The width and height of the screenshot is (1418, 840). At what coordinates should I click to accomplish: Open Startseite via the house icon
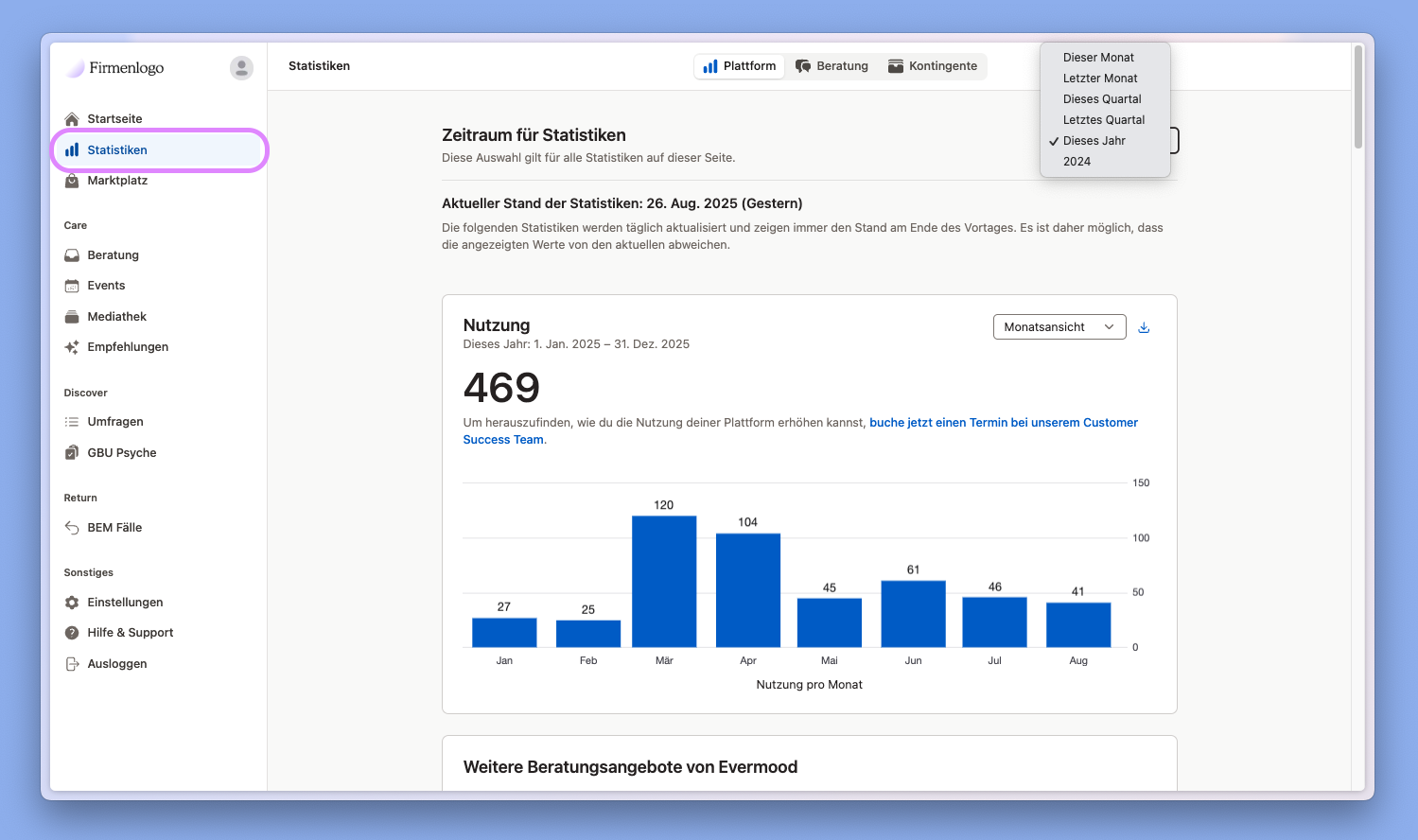pos(72,119)
